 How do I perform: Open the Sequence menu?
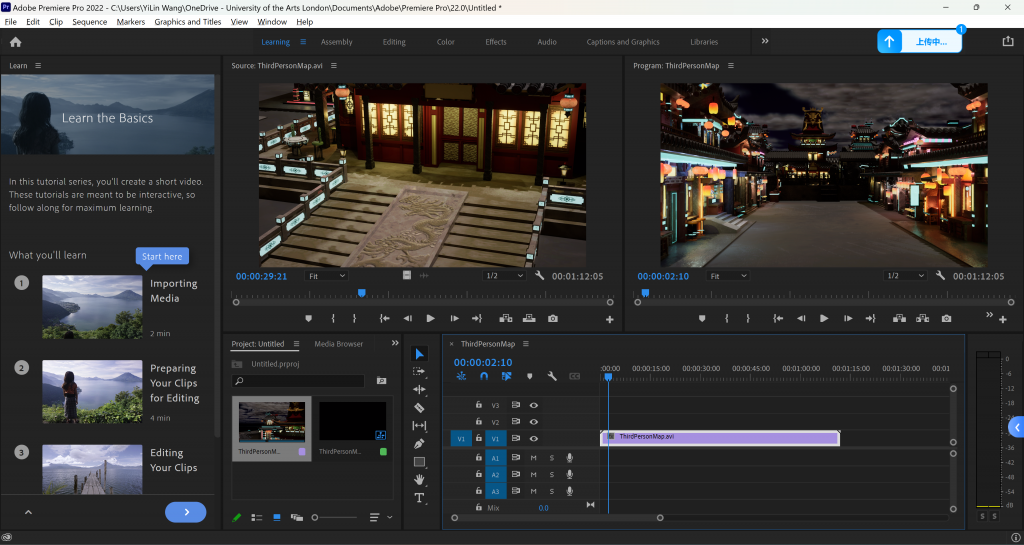coord(89,22)
